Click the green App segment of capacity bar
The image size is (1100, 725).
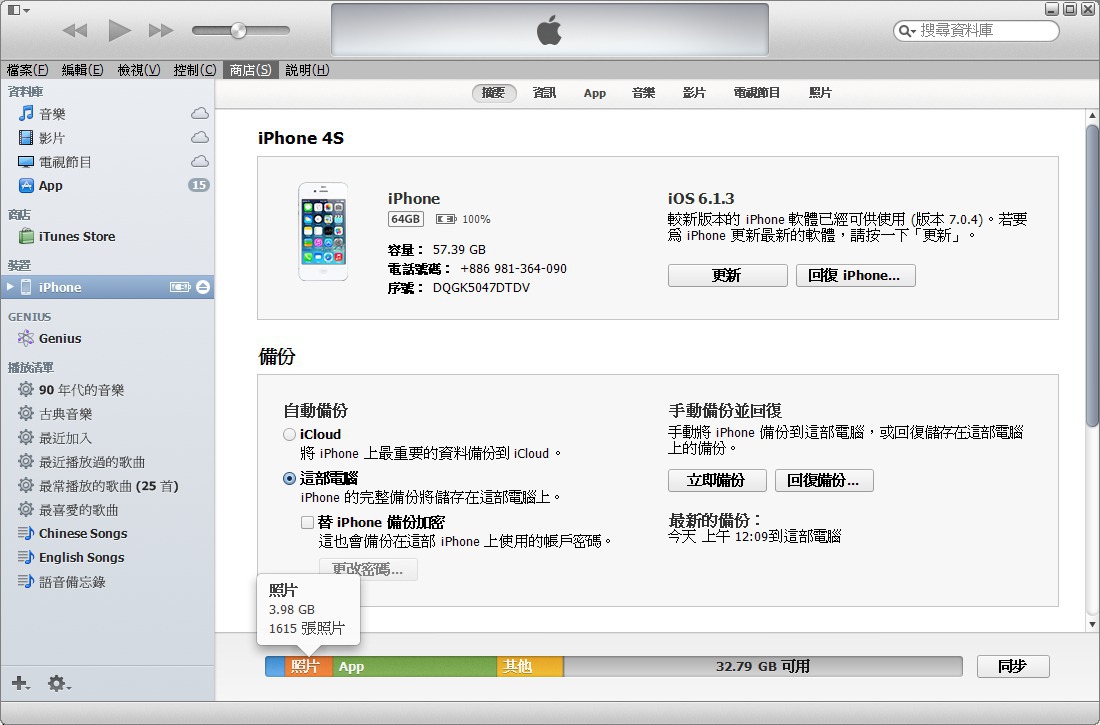click(415, 666)
